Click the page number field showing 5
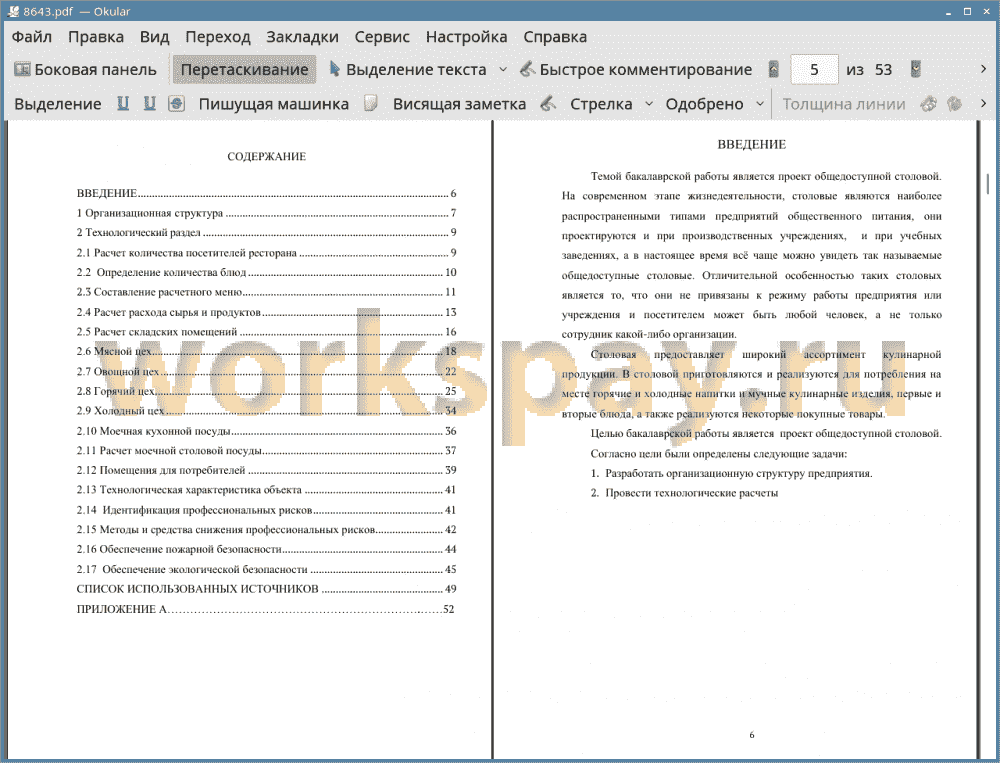1000x763 pixels. [814, 70]
